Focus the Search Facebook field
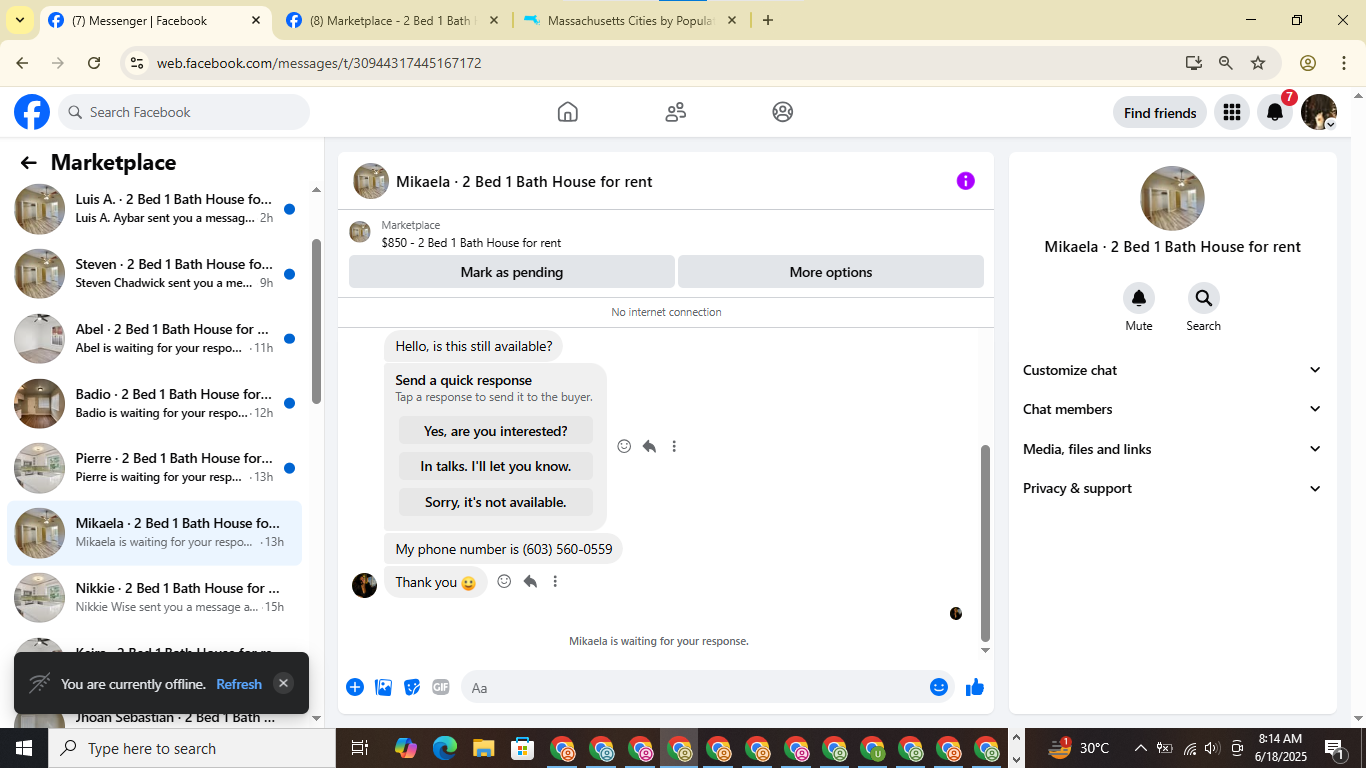This screenshot has height=768, width=1366. (184, 112)
